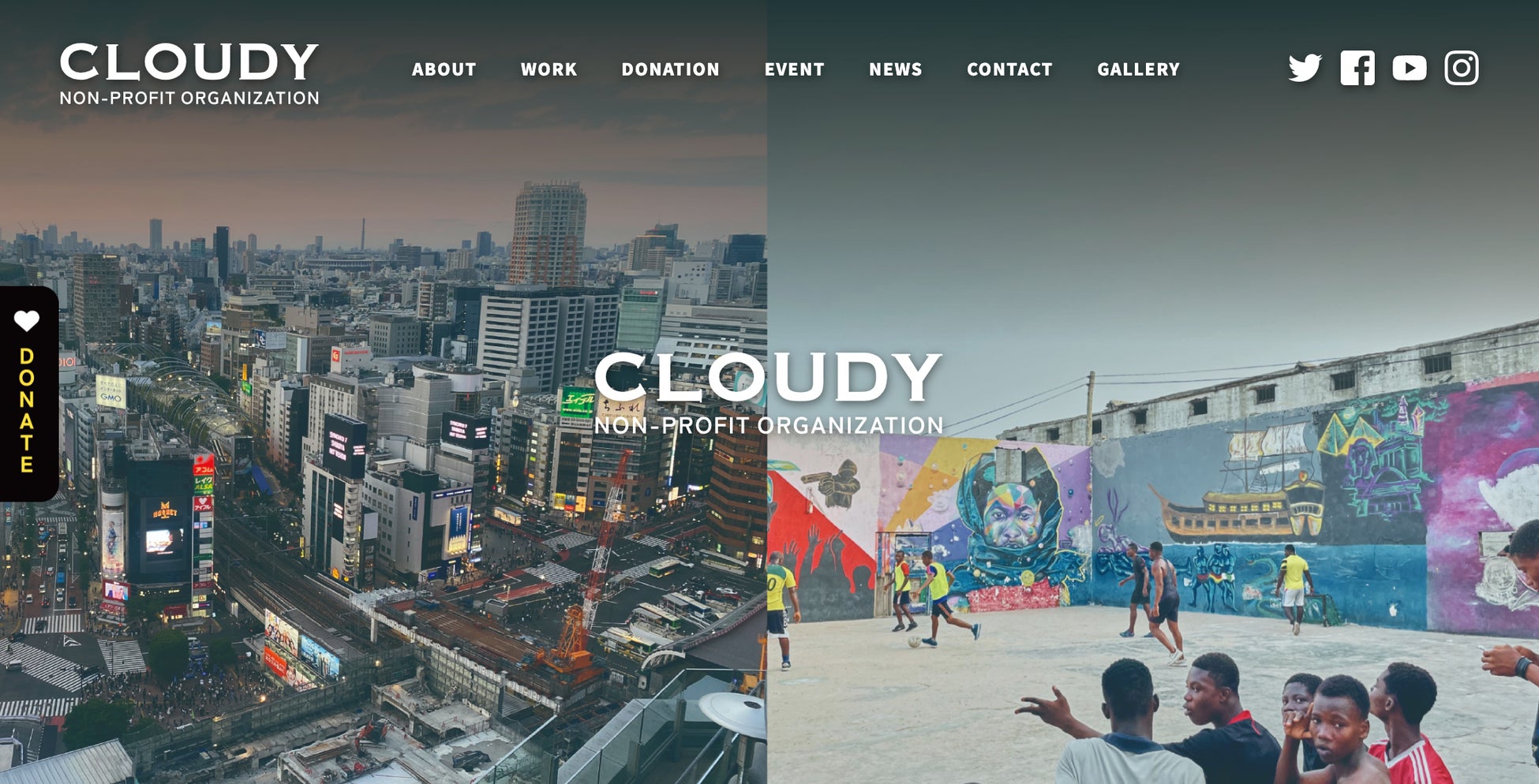Image resolution: width=1539 pixels, height=784 pixels.
Task: Click the white heart icon on the Donate tab
Action: click(27, 321)
